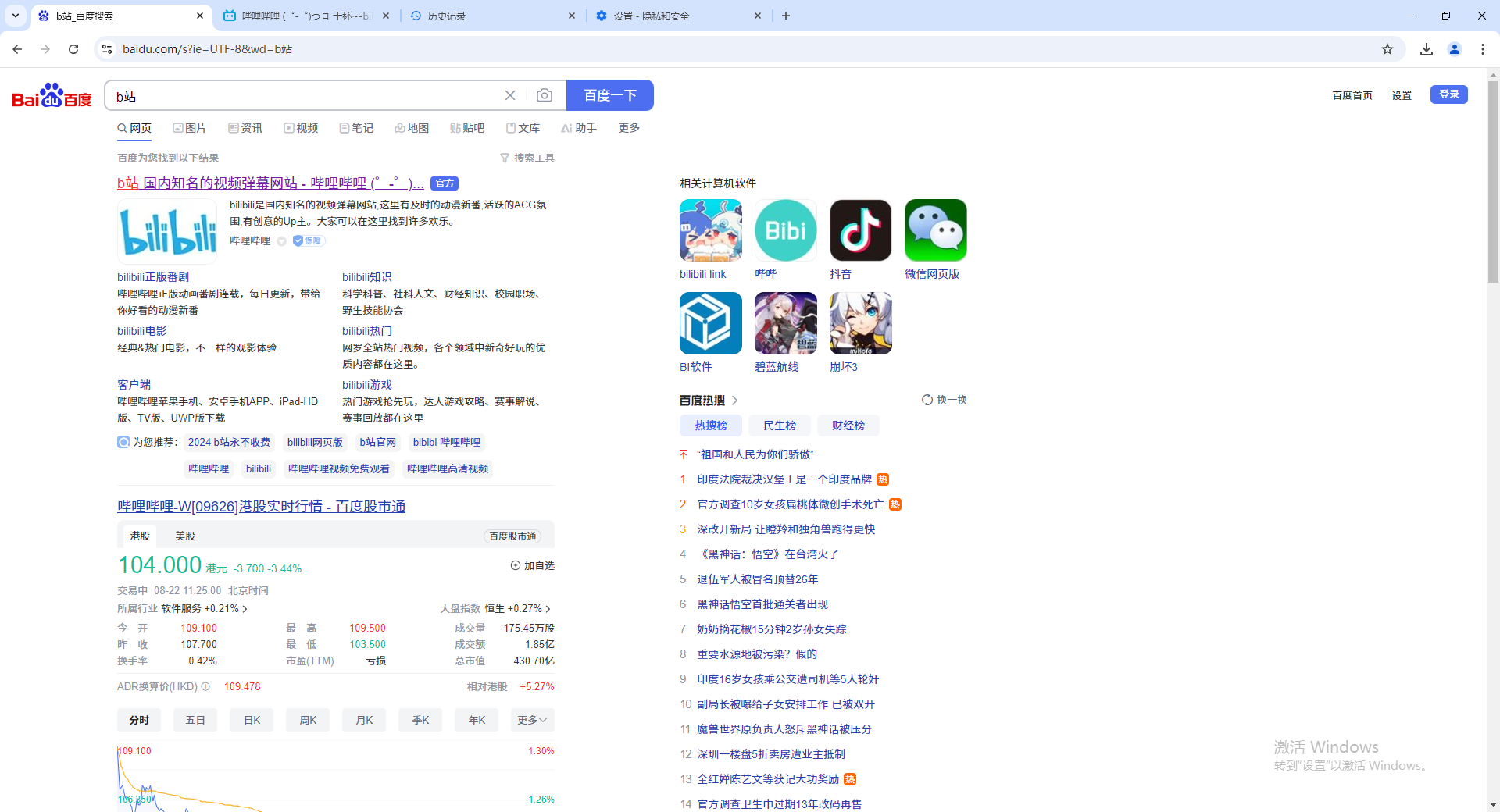Open the Azur Lane game icon
The image size is (1500, 812).
pyautogui.click(x=786, y=323)
